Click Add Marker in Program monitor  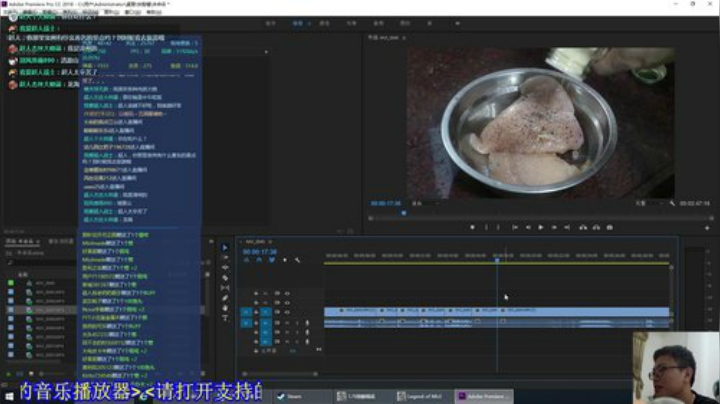click(x=472, y=227)
